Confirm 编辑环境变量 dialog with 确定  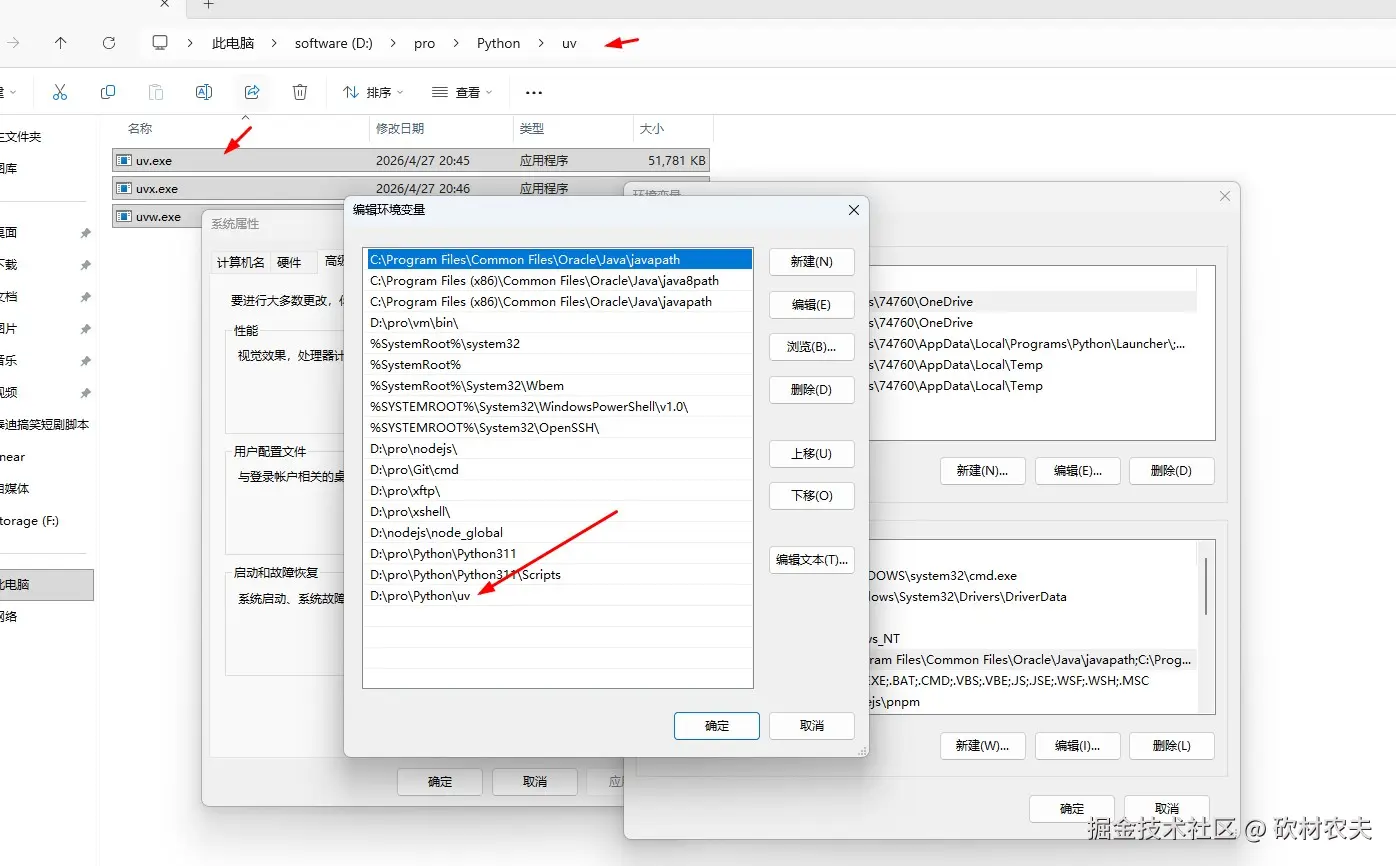click(x=717, y=726)
